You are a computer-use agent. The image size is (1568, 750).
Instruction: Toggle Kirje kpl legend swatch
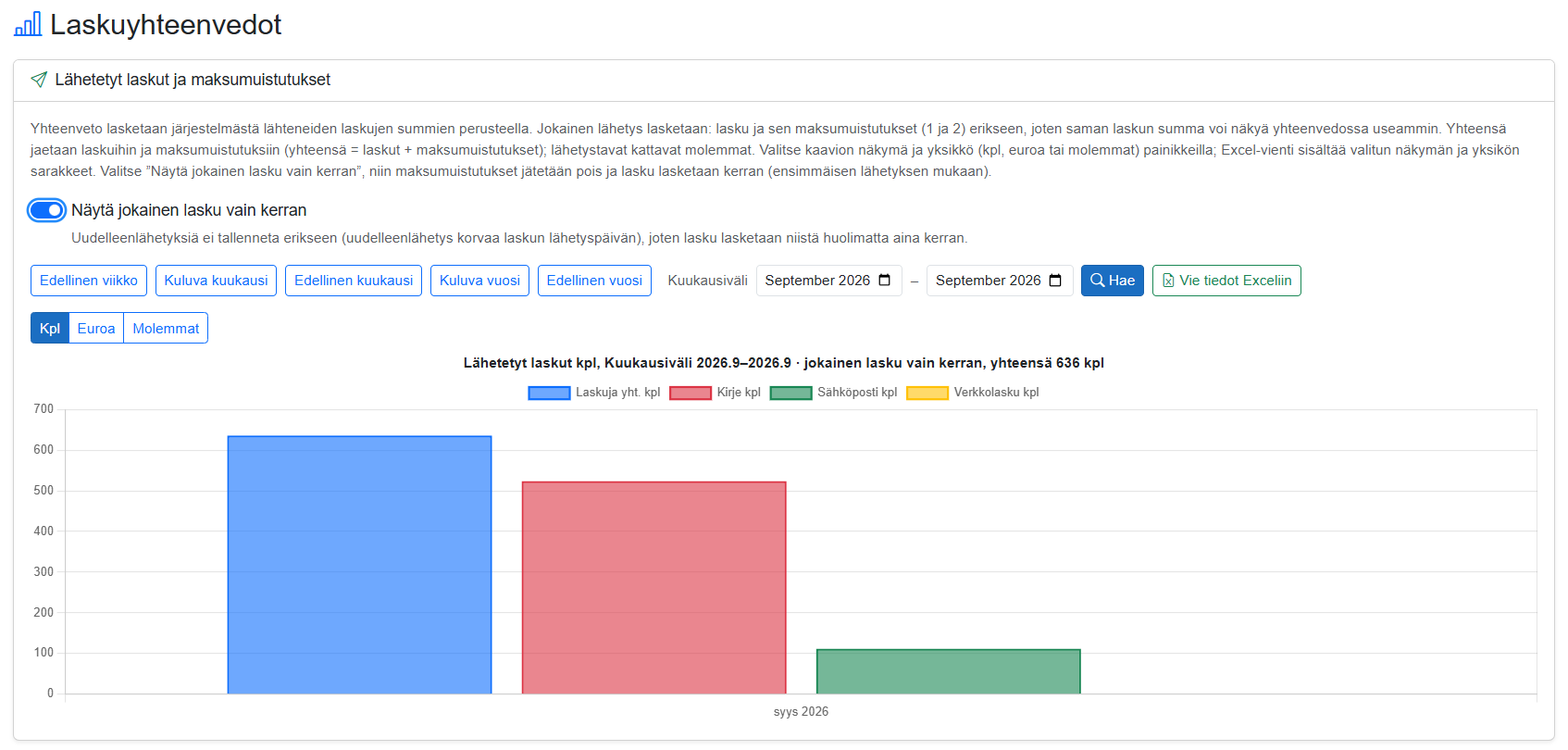point(691,393)
